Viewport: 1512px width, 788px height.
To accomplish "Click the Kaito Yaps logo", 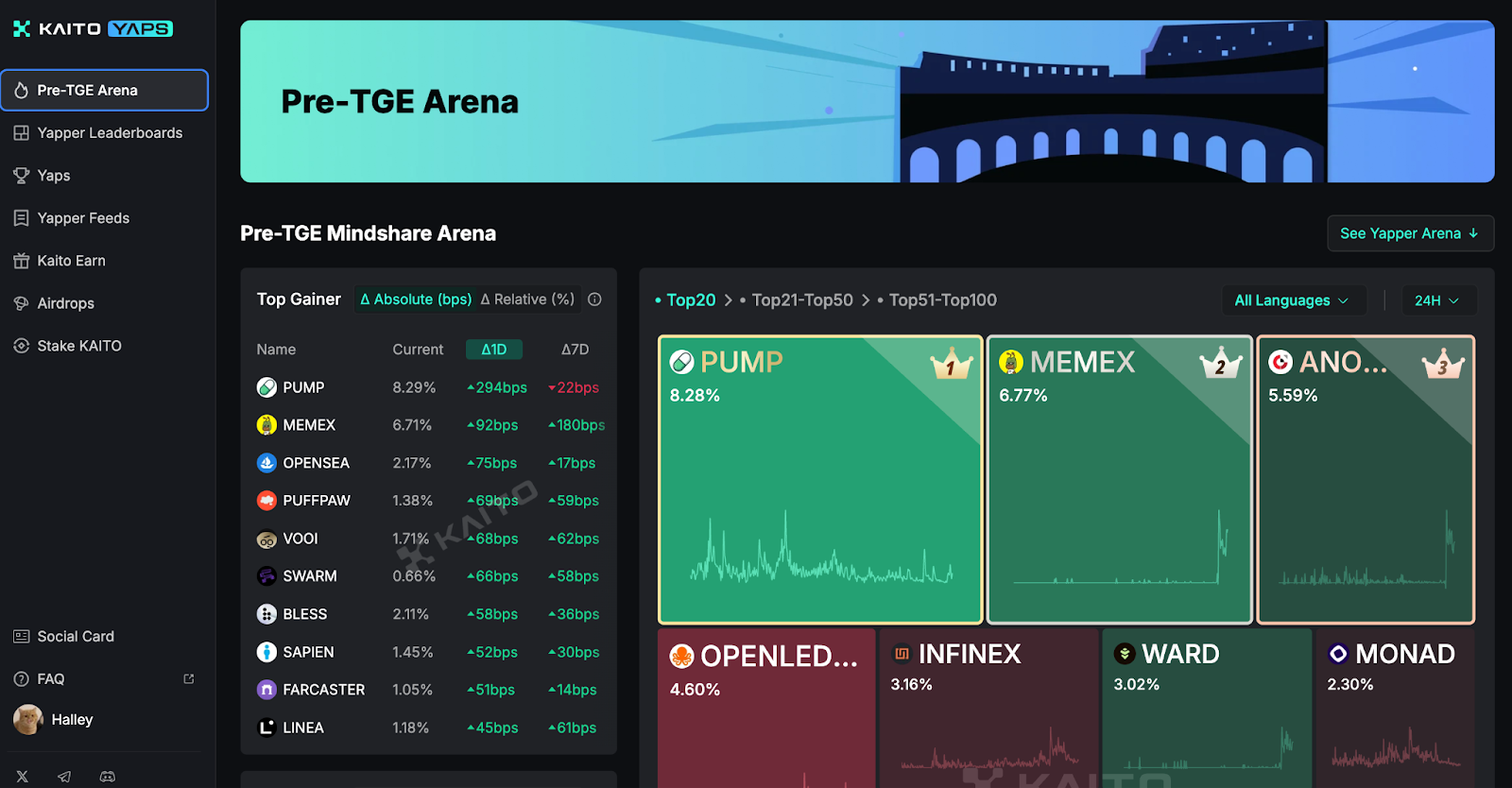I will coord(93,28).
